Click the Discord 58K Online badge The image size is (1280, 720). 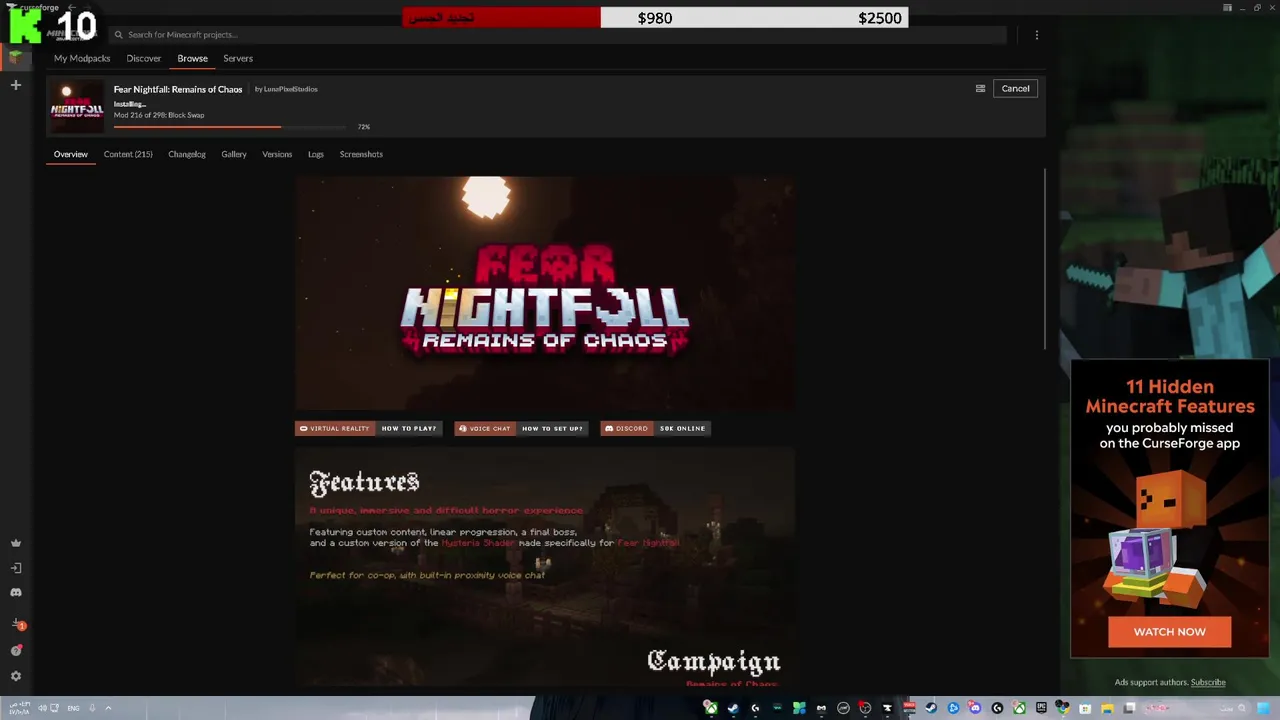655,428
